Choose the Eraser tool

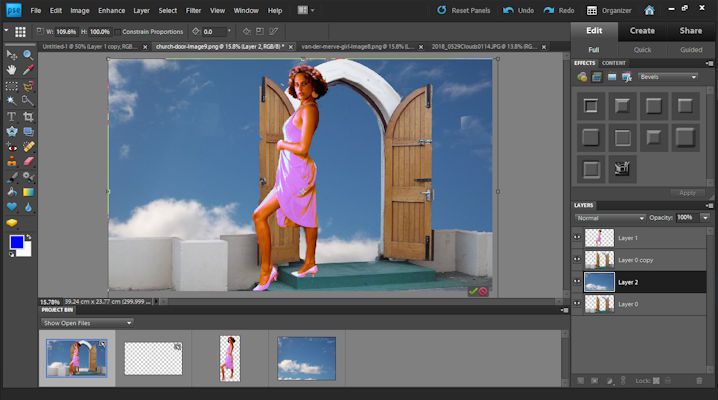28,160
